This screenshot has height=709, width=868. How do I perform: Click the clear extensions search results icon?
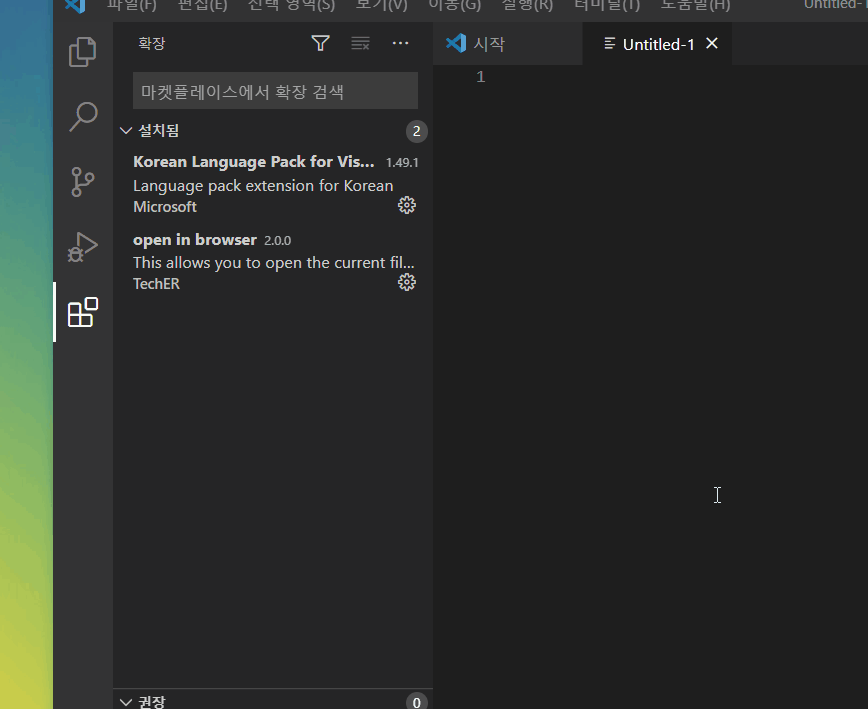(360, 43)
